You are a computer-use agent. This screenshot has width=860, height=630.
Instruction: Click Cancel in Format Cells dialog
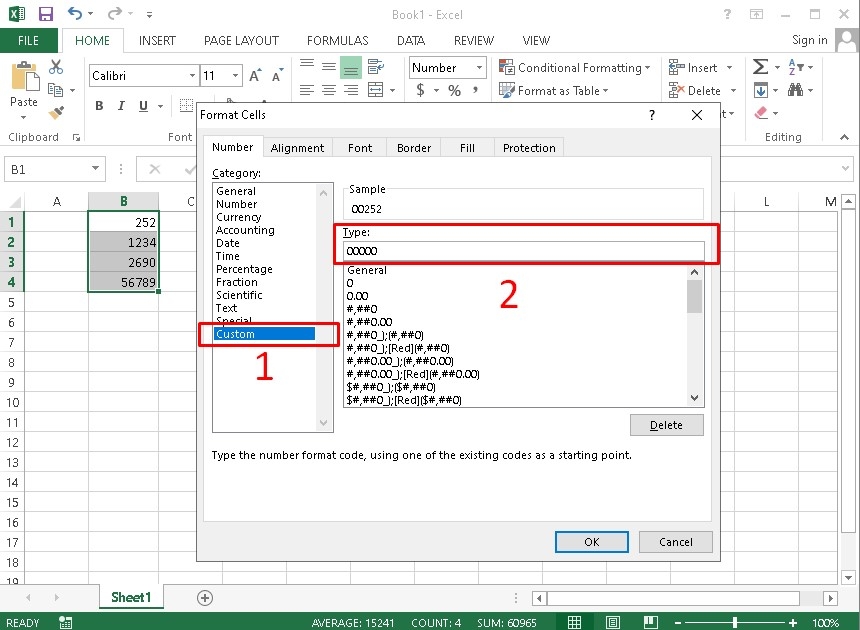tap(675, 542)
